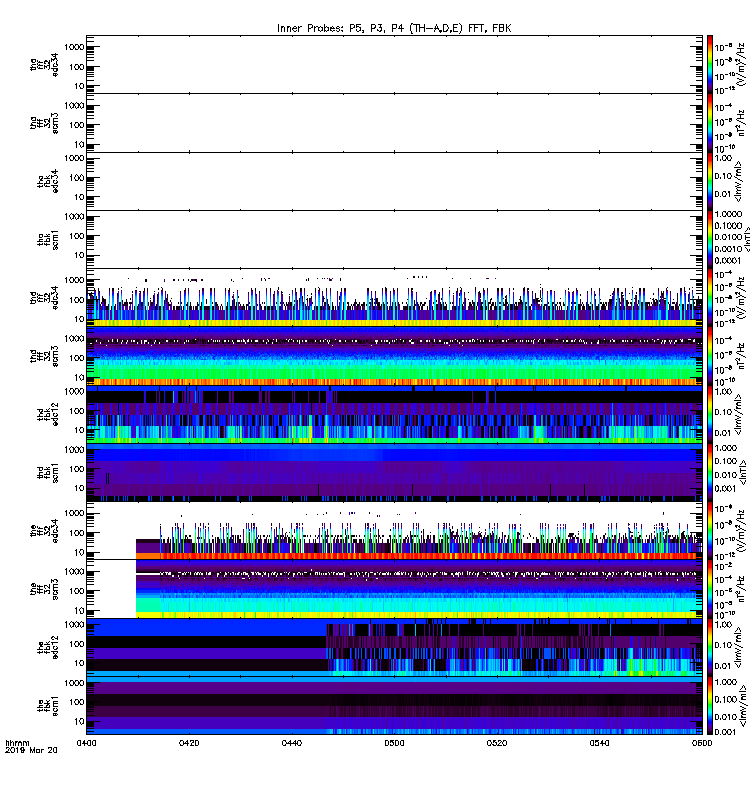The height and width of the screenshot is (800, 750).
Task: Click the 0540 time axis label
Action: (x=599, y=743)
